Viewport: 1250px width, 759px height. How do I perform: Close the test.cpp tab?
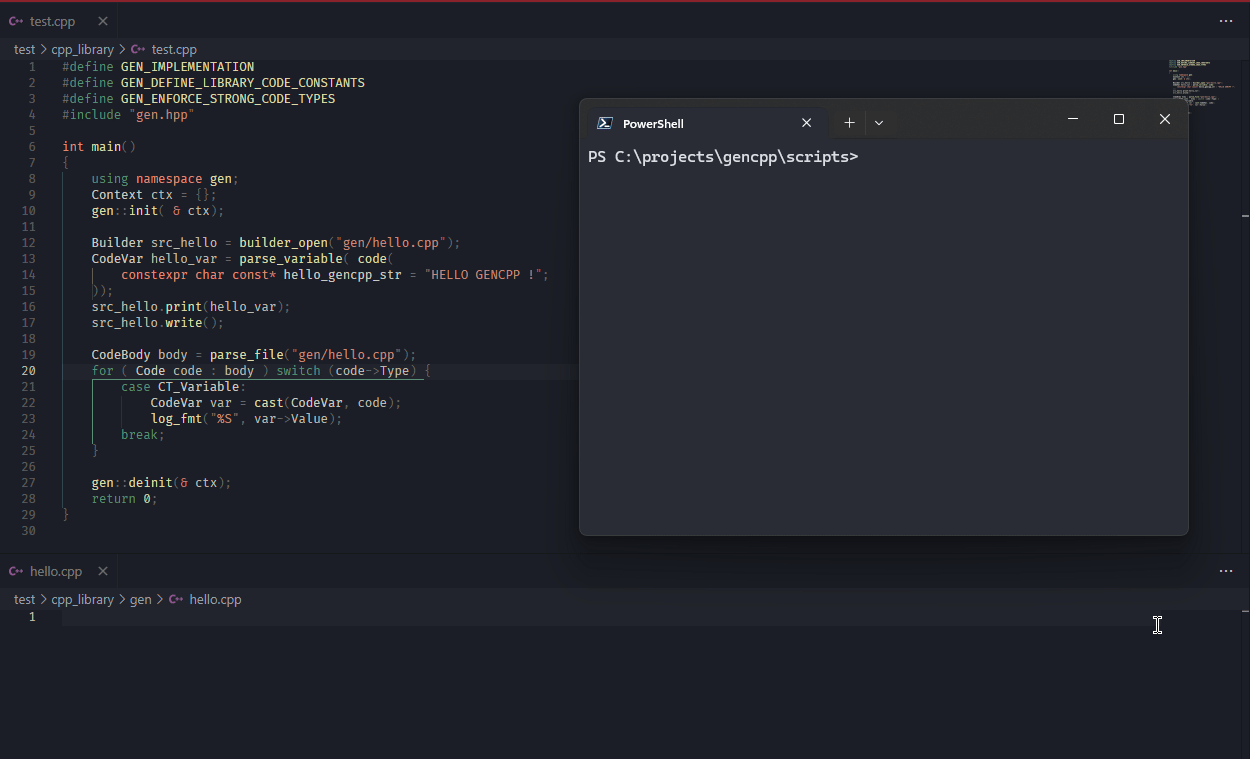pos(103,20)
